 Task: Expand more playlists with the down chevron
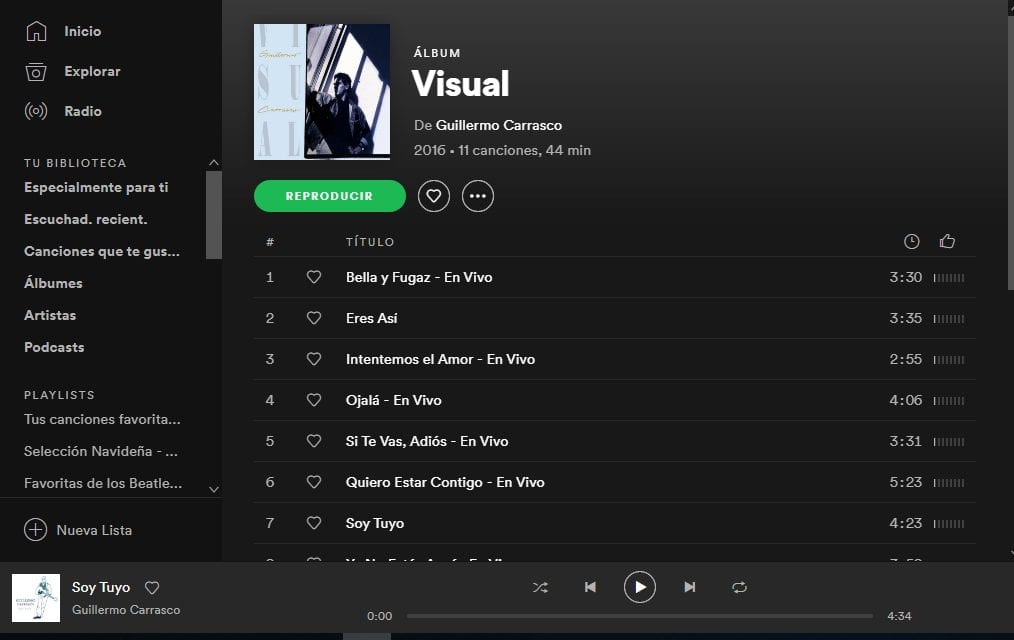pos(213,489)
